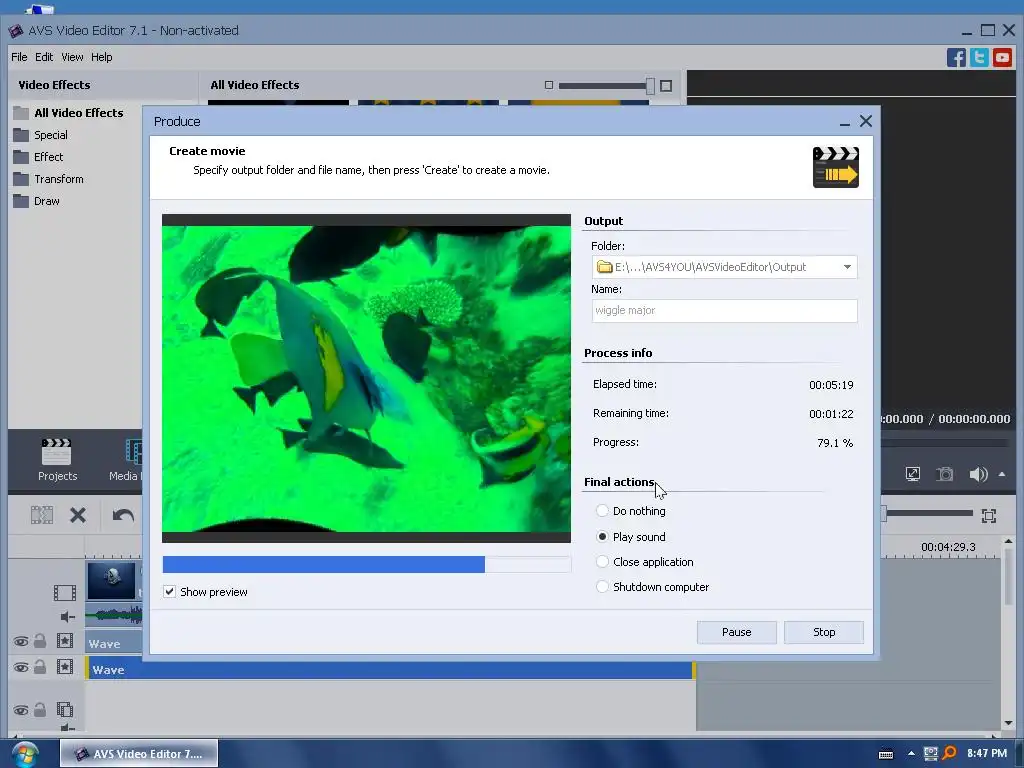Select the Transform folder
This screenshot has height=768, width=1024.
pos(49,179)
